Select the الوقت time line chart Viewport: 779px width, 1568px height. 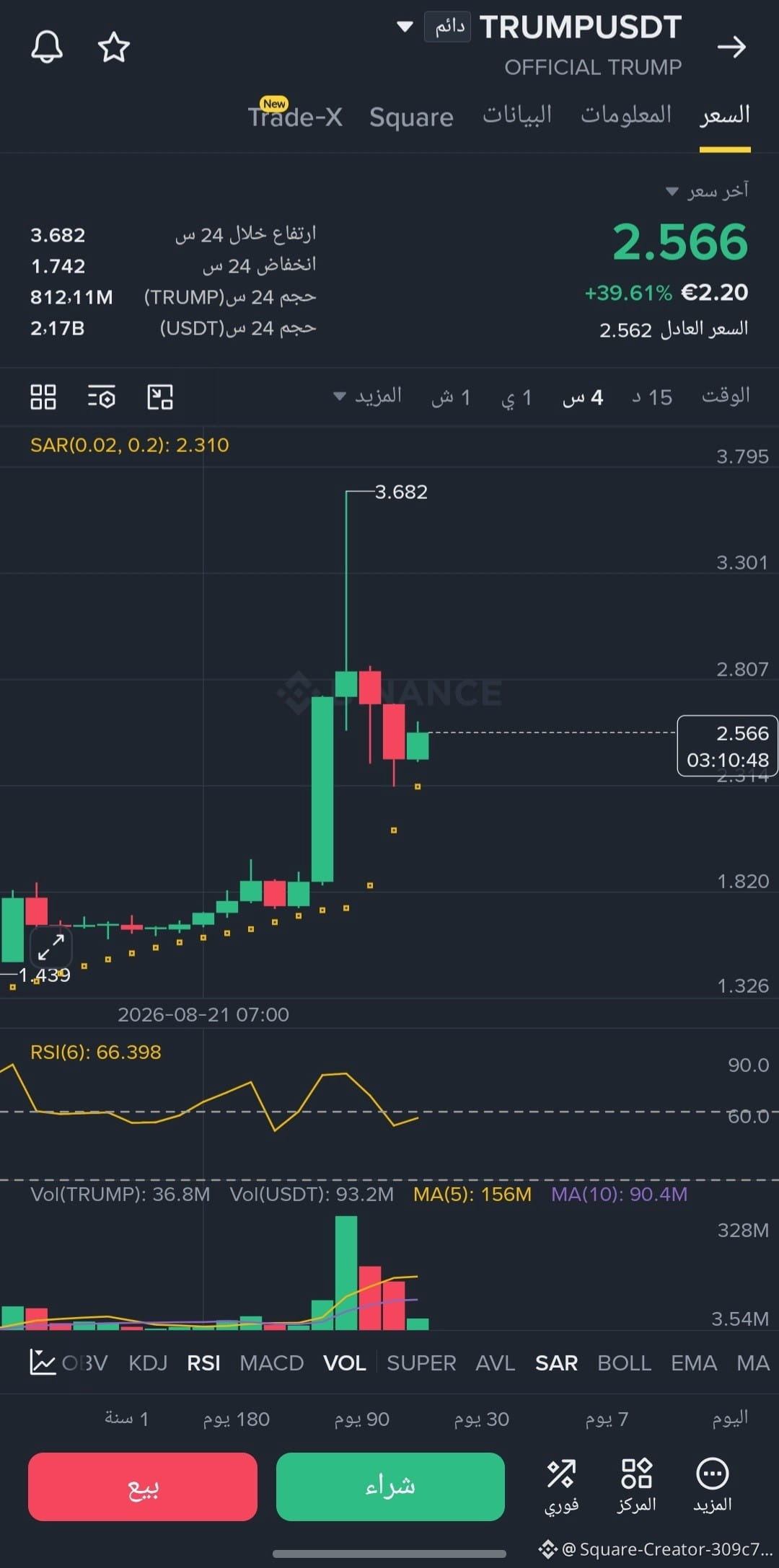(726, 396)
